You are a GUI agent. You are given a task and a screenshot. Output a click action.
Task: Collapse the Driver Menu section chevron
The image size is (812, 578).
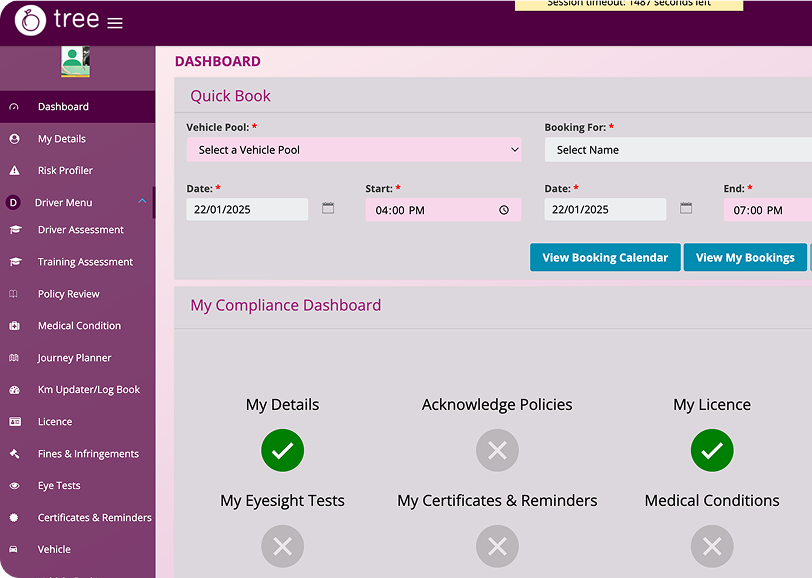(142, 201)
